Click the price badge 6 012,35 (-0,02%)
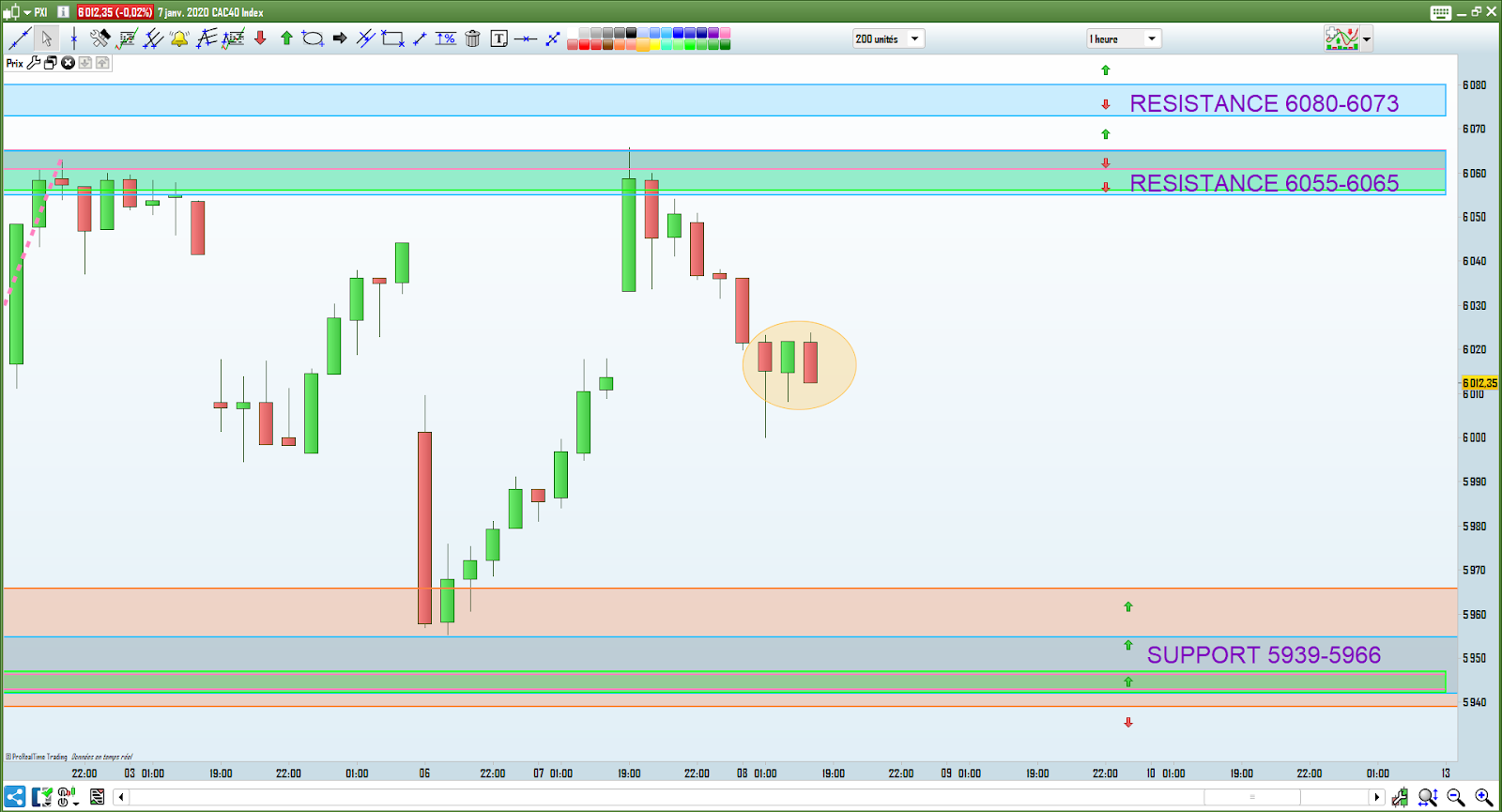 (115, 12)
